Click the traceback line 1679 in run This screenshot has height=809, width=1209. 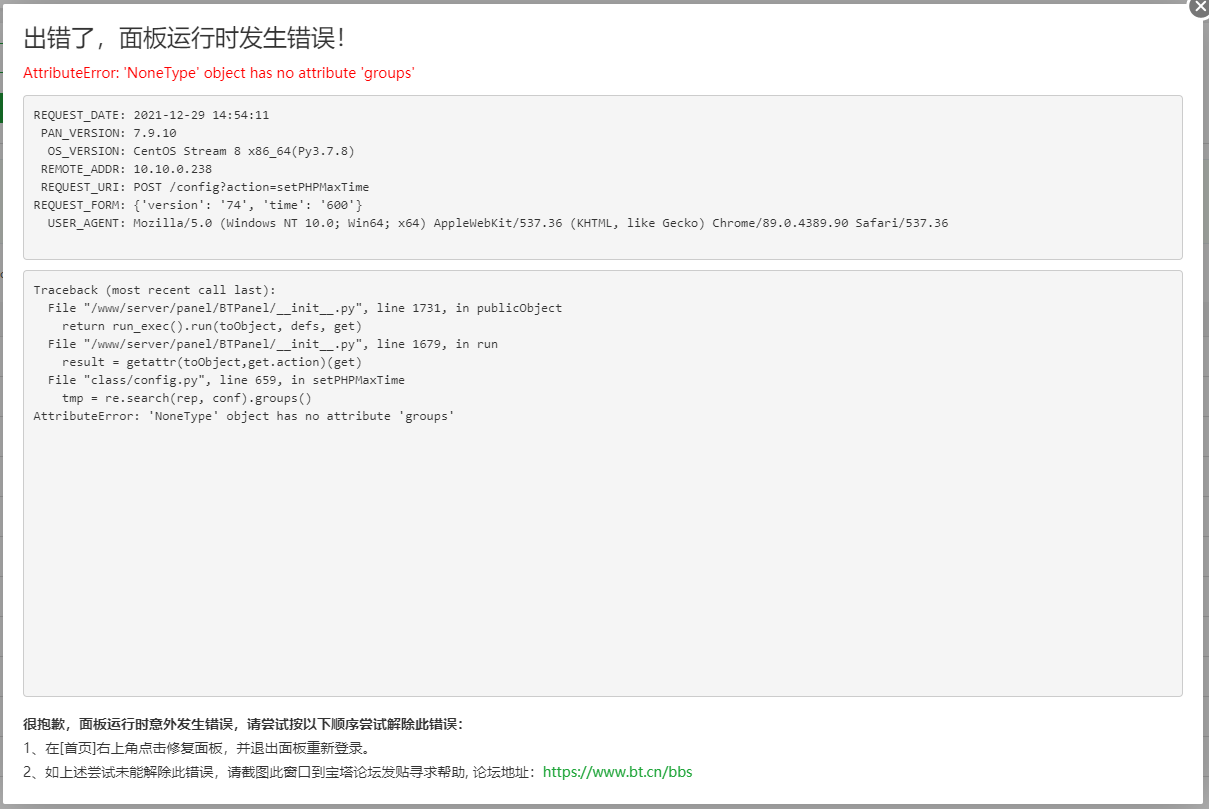[272, 344]
